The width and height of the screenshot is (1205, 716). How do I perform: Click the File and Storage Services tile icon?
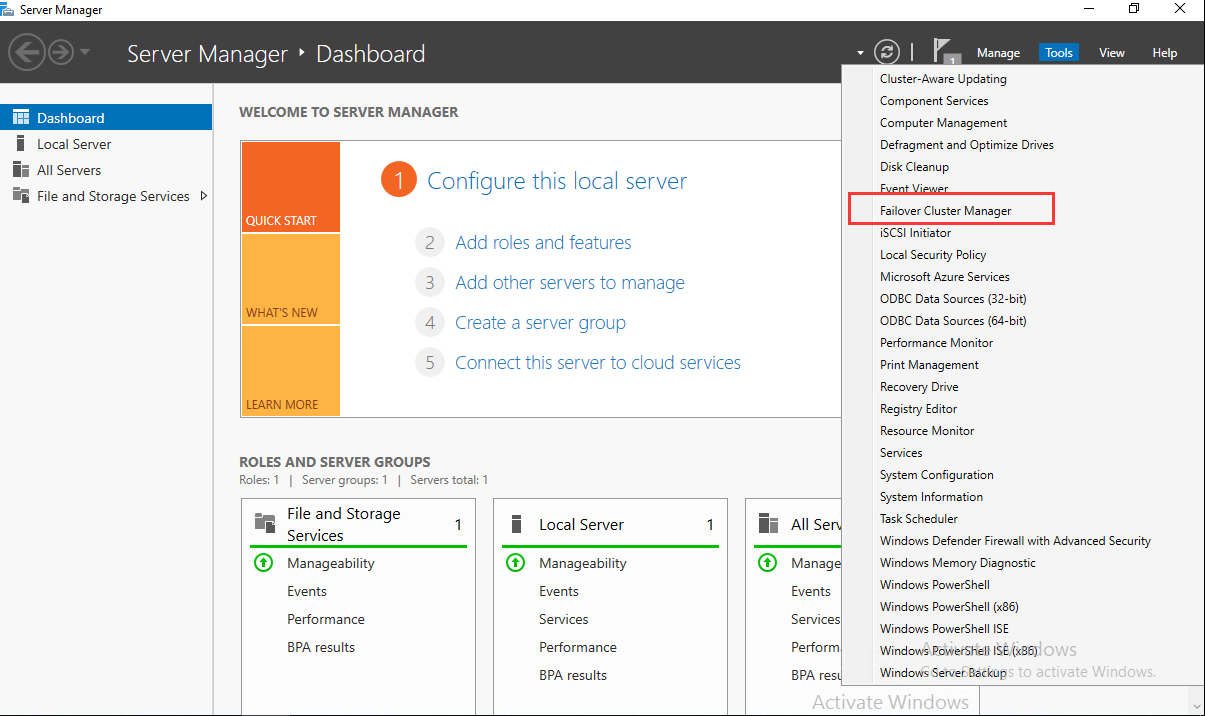point(265,523)
